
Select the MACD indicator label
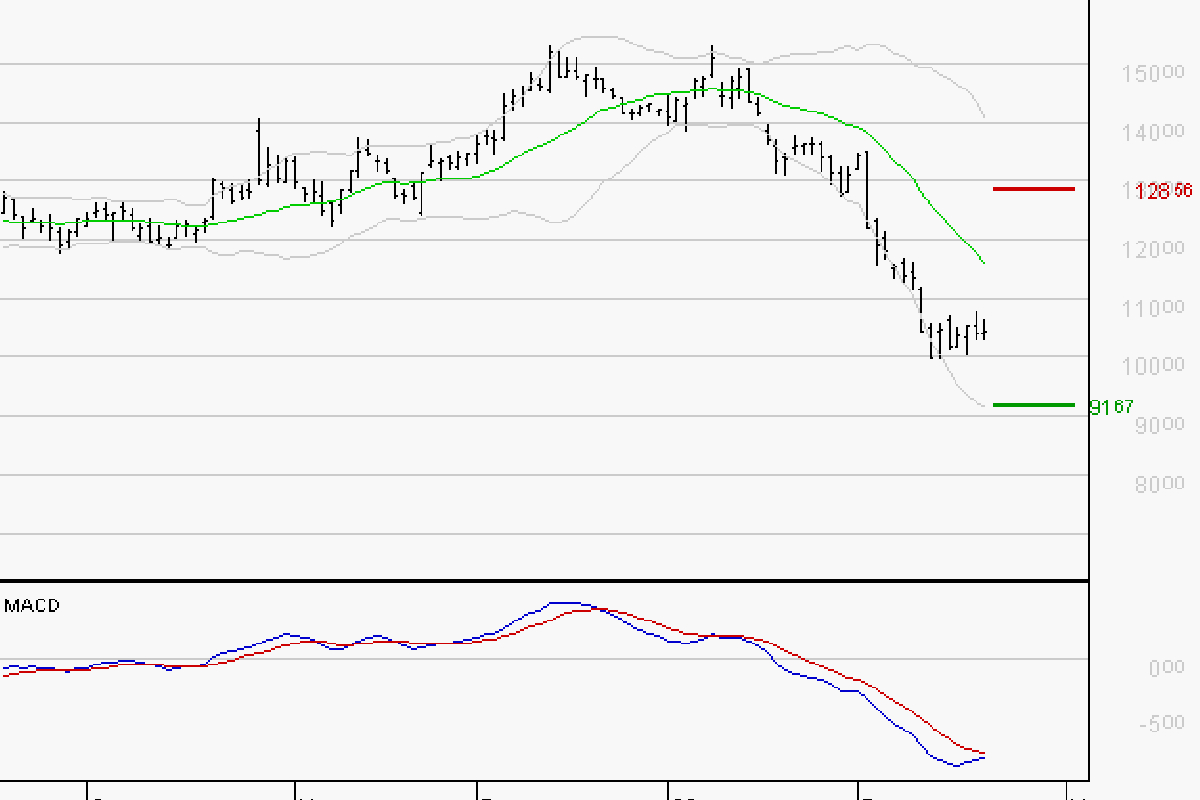(32, 605)
